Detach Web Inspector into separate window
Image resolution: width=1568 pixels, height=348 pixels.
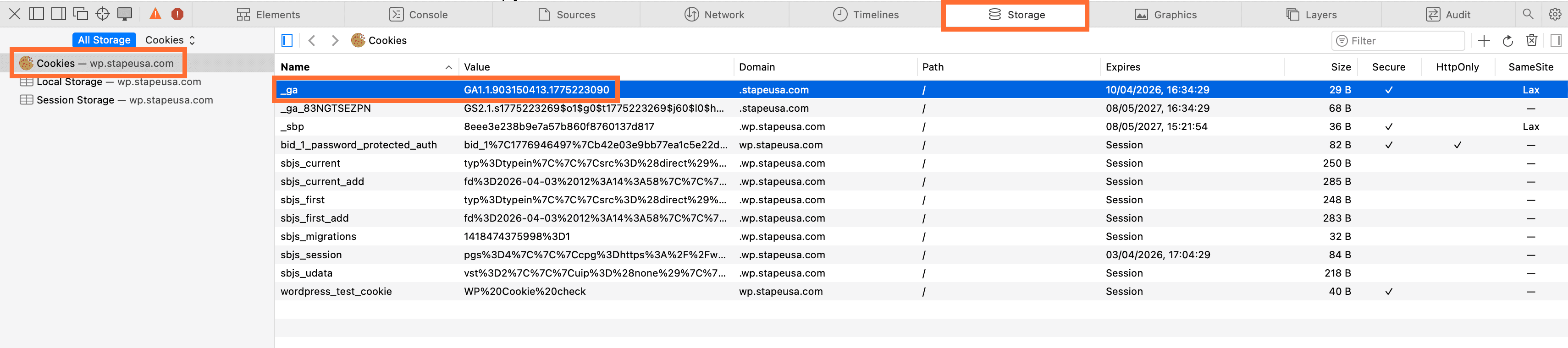80,14
